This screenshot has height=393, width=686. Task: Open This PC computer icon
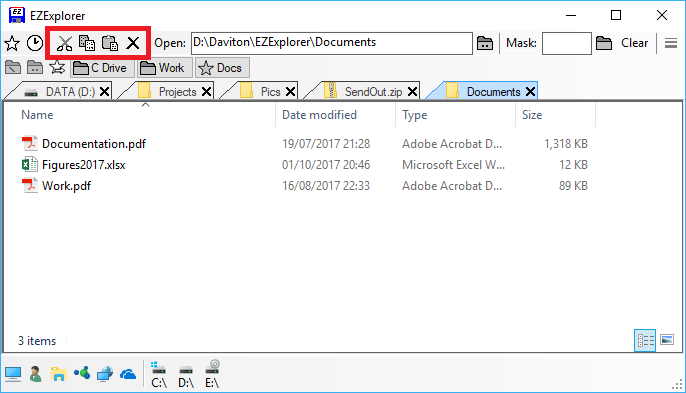[x=13, y=374]
